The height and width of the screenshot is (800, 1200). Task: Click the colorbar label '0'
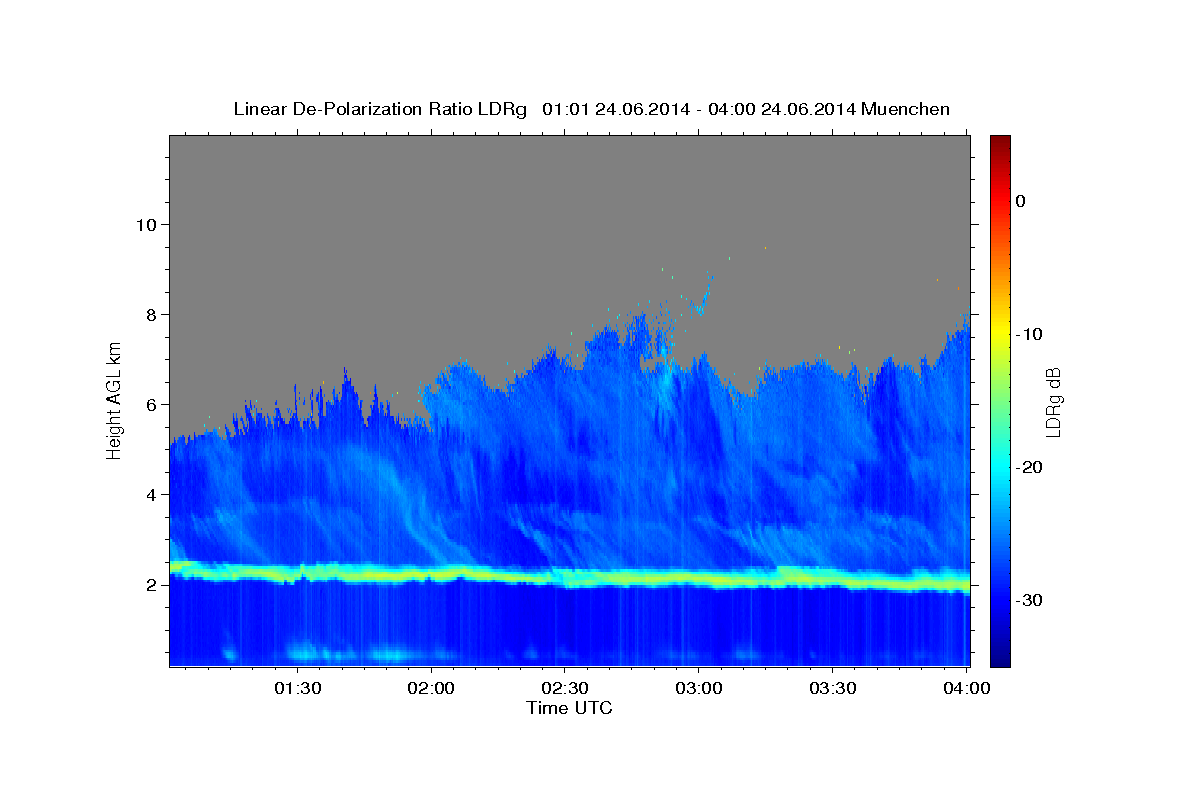tap(1021, 201)
